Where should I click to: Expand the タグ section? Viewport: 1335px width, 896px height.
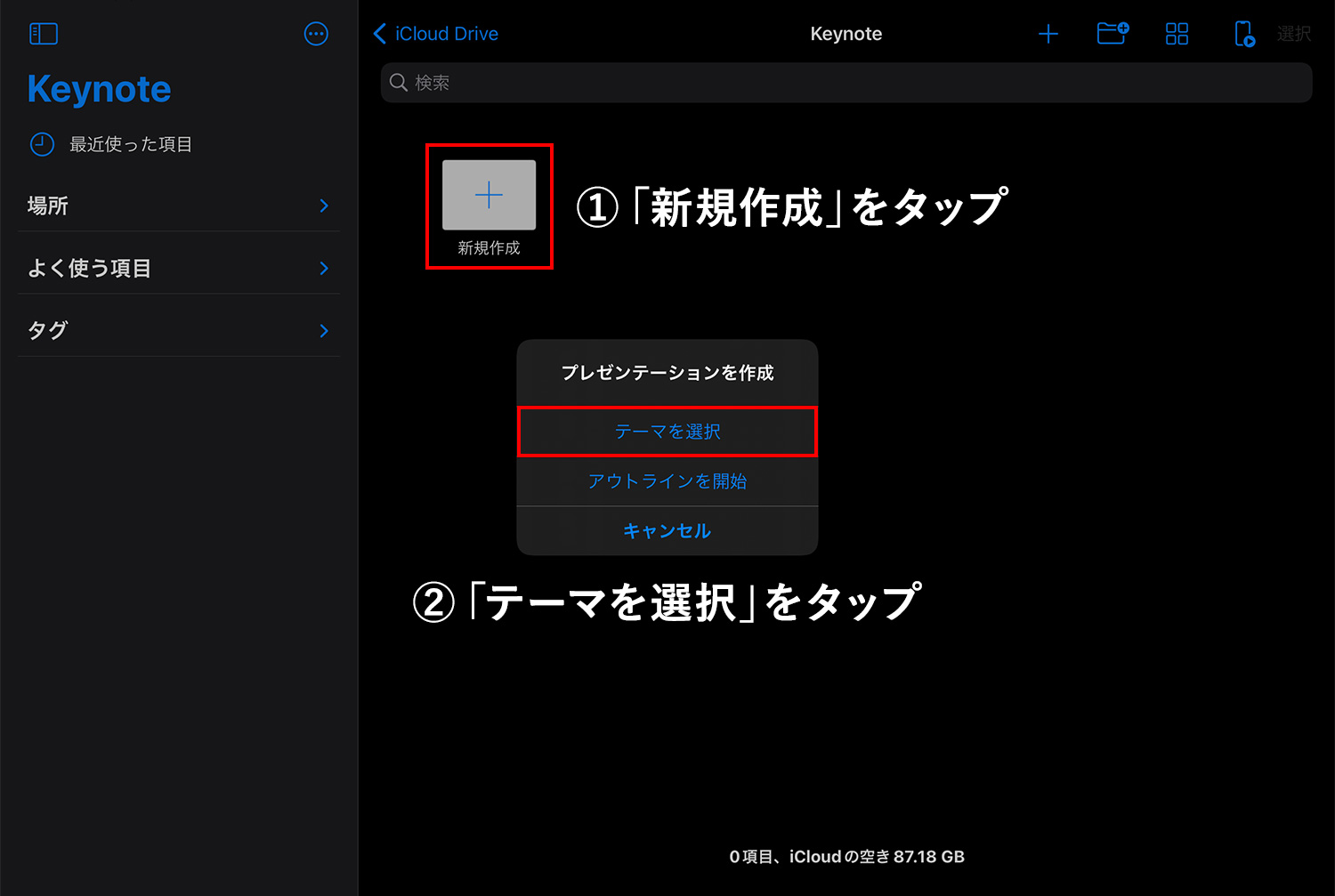tap(179, 330)
